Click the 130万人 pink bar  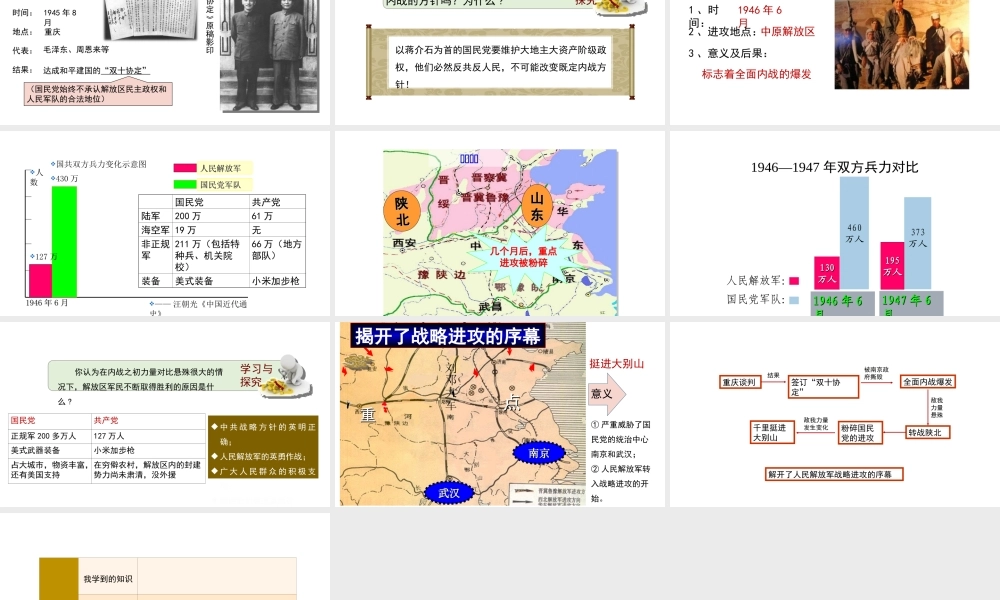(x=827, y=273)
